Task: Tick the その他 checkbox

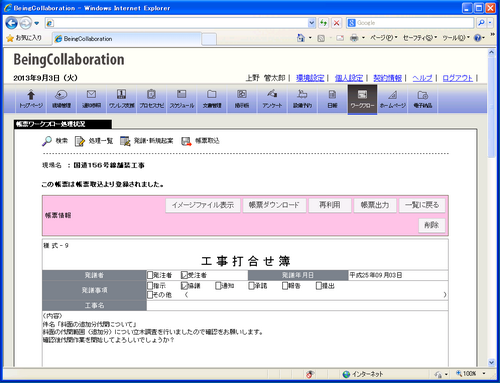Action: click(150, 295)
